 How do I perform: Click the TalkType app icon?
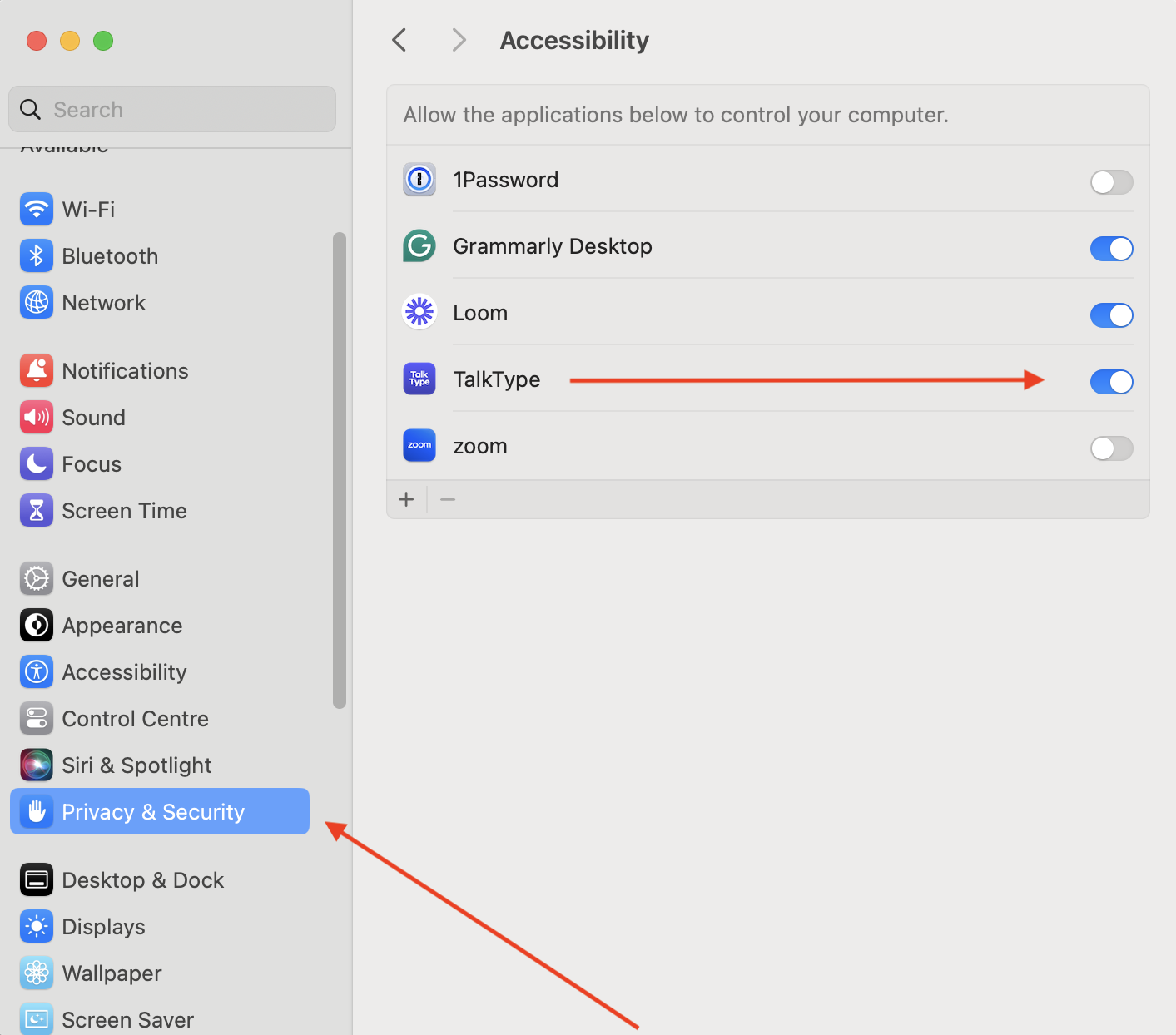[x=419, y=379]
